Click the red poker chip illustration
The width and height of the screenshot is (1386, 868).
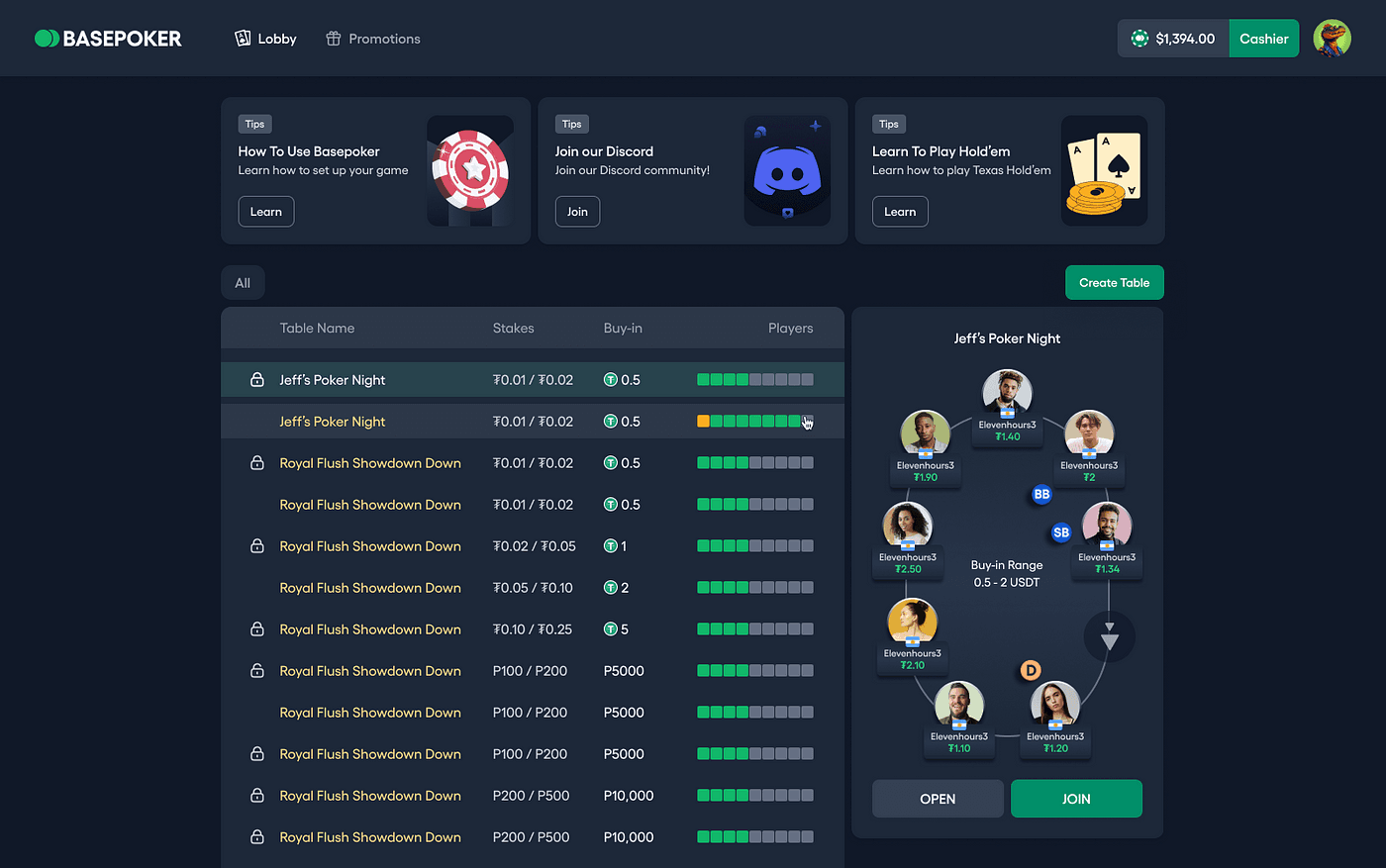coord(470,171)
